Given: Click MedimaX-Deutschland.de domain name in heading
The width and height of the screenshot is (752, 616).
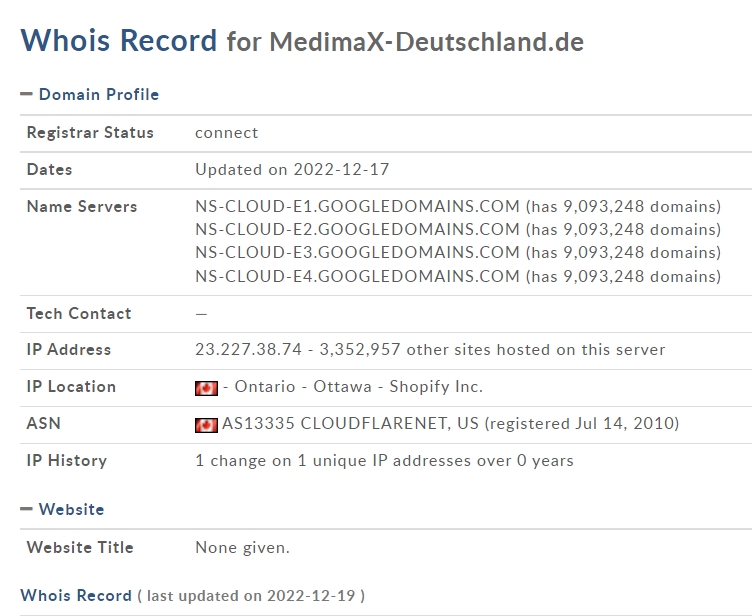Looking at the screenshot, I should pyautogui.click(x=426, y=42).
